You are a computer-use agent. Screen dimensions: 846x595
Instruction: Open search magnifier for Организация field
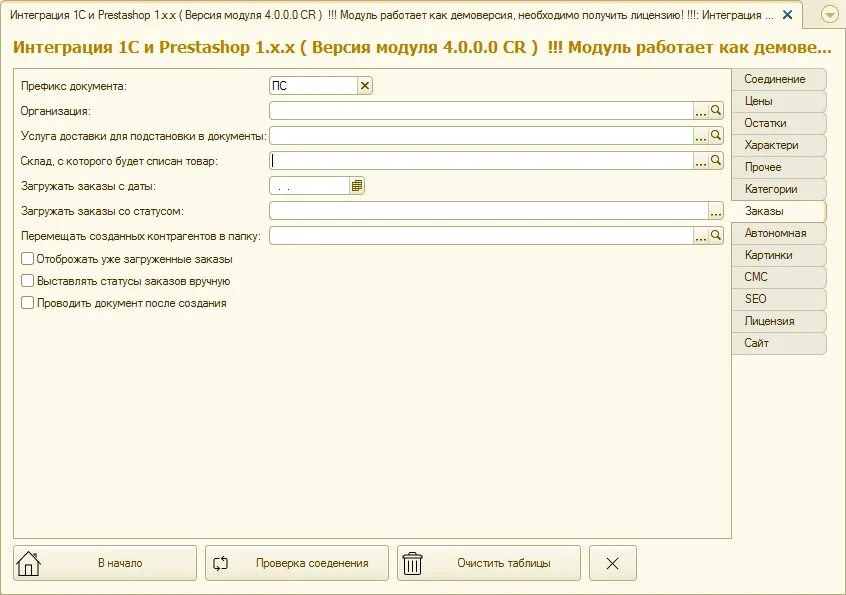click(715, 111)
